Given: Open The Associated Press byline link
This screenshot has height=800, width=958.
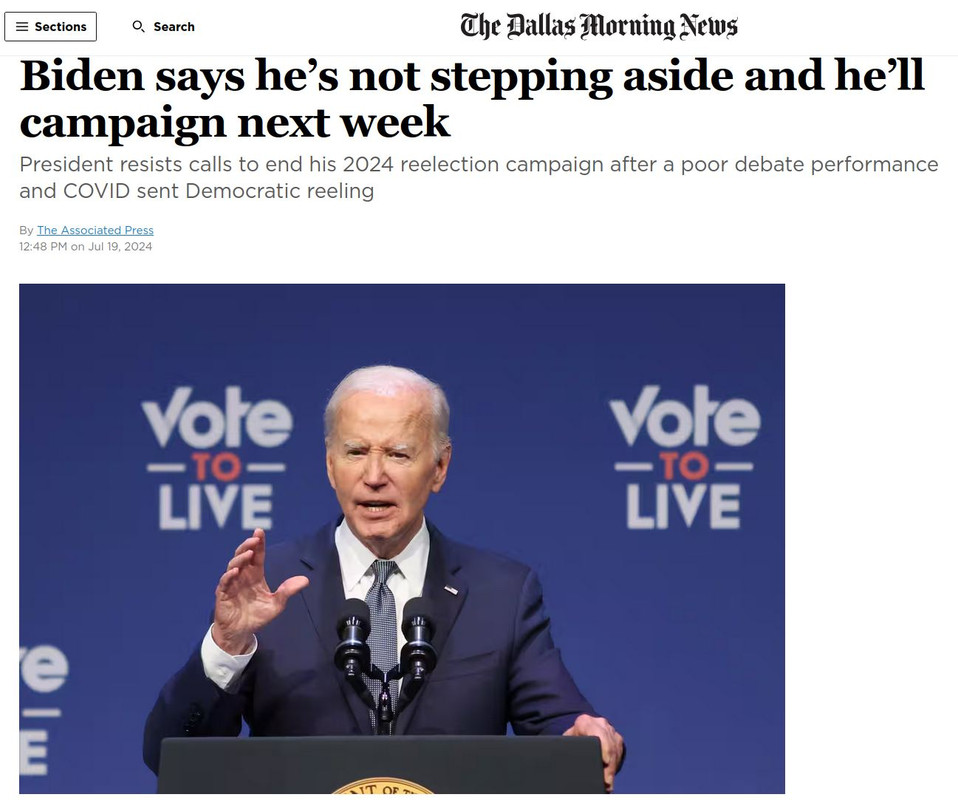Looking at the screenshot, I should point(95,230).
